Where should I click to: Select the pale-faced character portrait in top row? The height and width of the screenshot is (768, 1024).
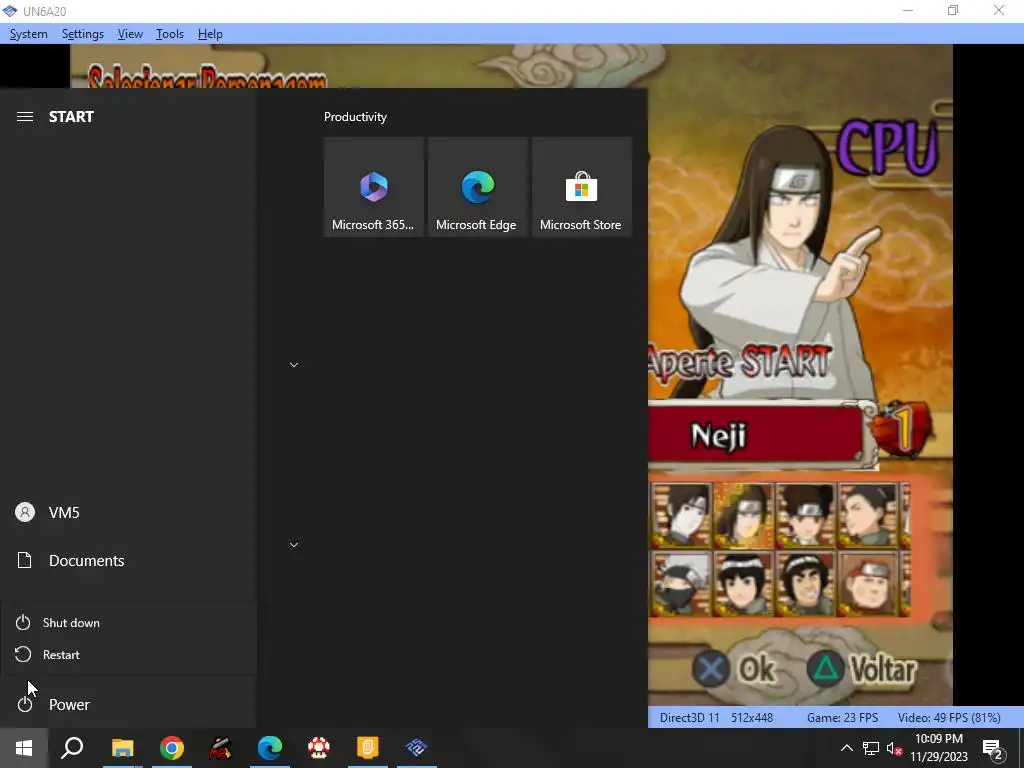(681, 515)
